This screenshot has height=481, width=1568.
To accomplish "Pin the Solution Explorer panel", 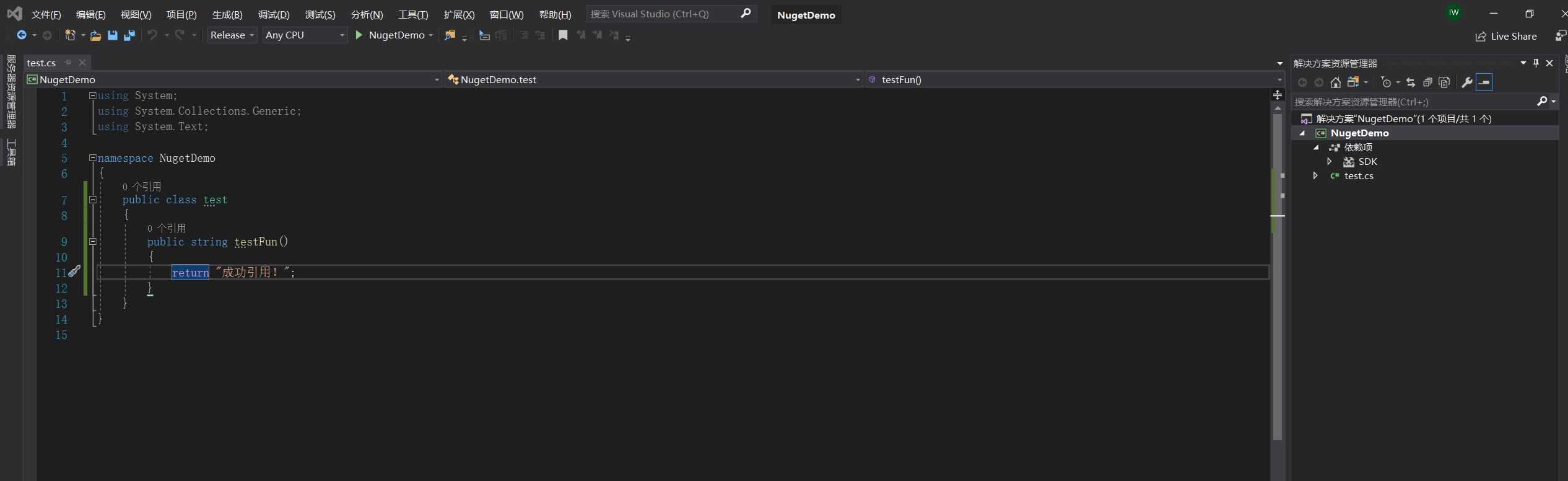I will click(1536, 63).
